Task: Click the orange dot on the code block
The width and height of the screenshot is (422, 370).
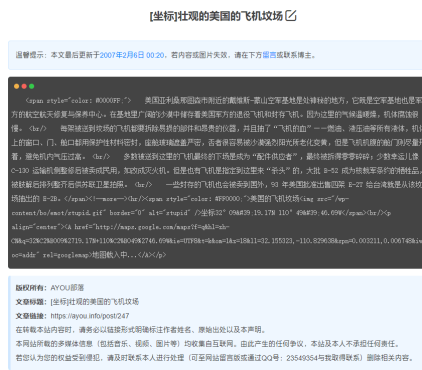Action: point(16,86)
